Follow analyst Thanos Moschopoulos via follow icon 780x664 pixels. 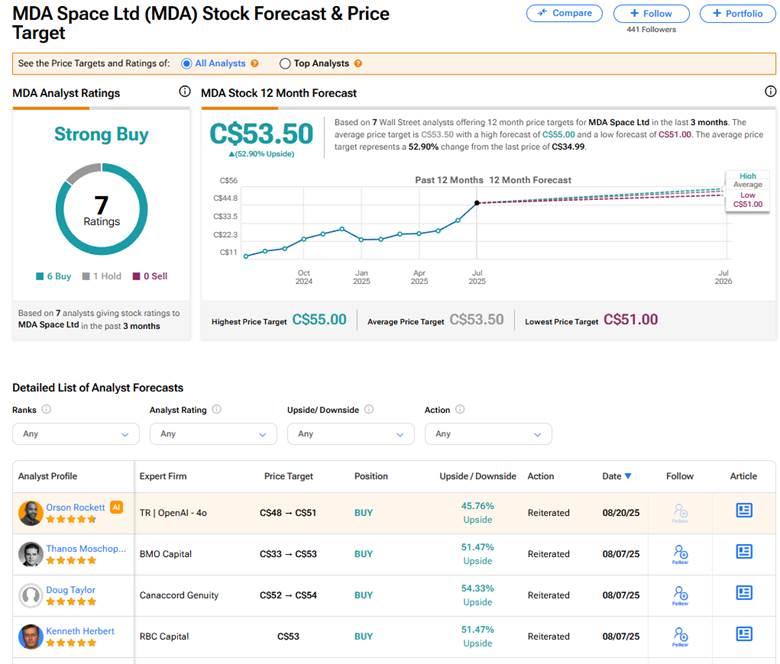pos(680,553)
